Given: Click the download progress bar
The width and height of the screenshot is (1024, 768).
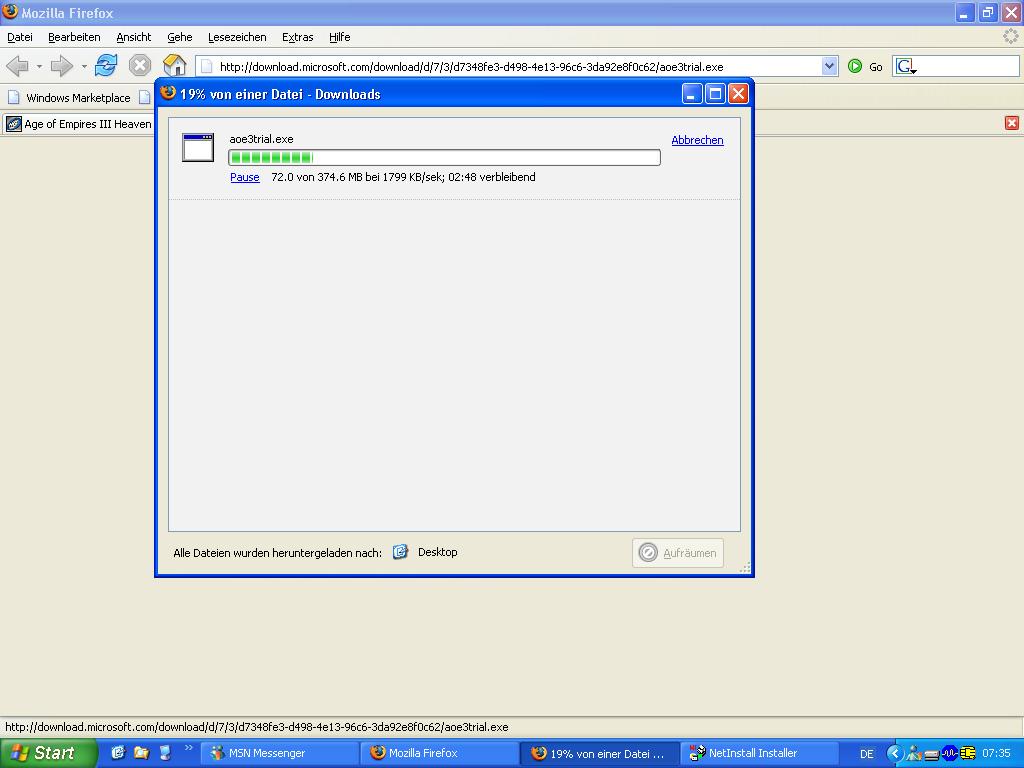Looking at the screenshot, I should coord(444,157).
